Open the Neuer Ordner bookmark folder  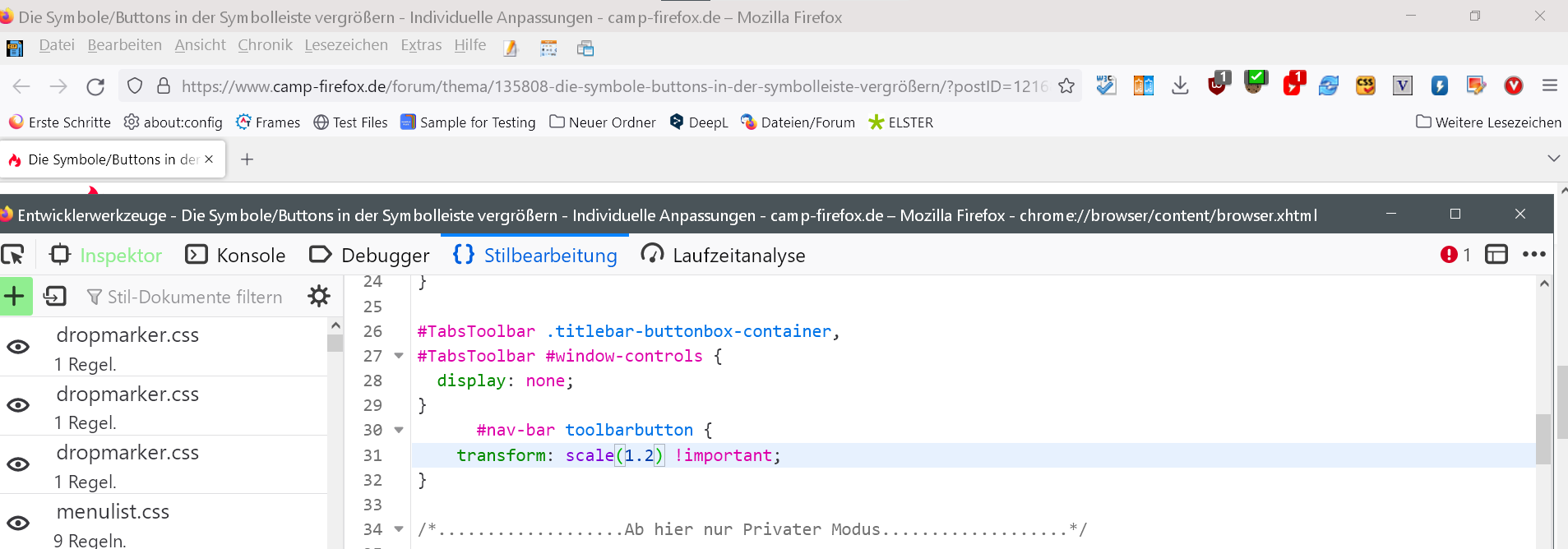[x=603, y=122]
